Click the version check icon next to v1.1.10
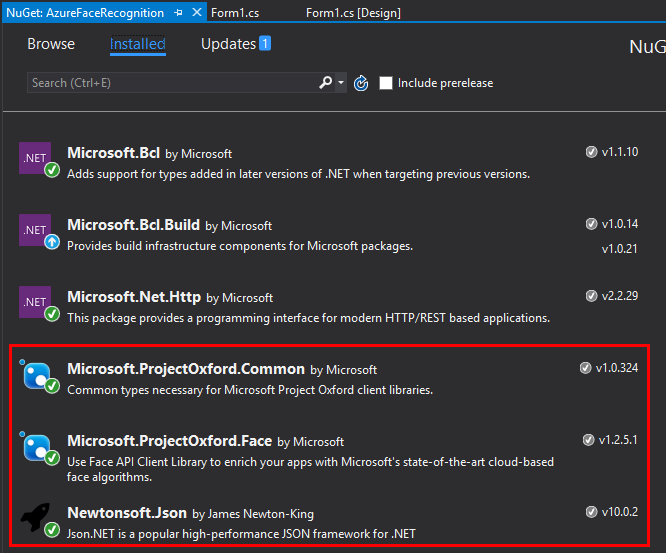Image resolution: width=666 pixels, height=553 pixels. pyautogui.click(x=591, y=152)
